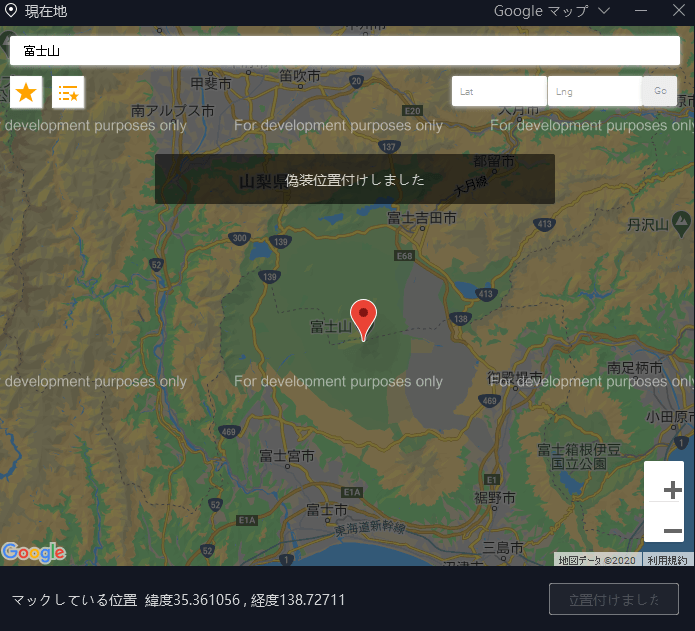
Task: Click the Google logo on map
Action: coord(34,553)
